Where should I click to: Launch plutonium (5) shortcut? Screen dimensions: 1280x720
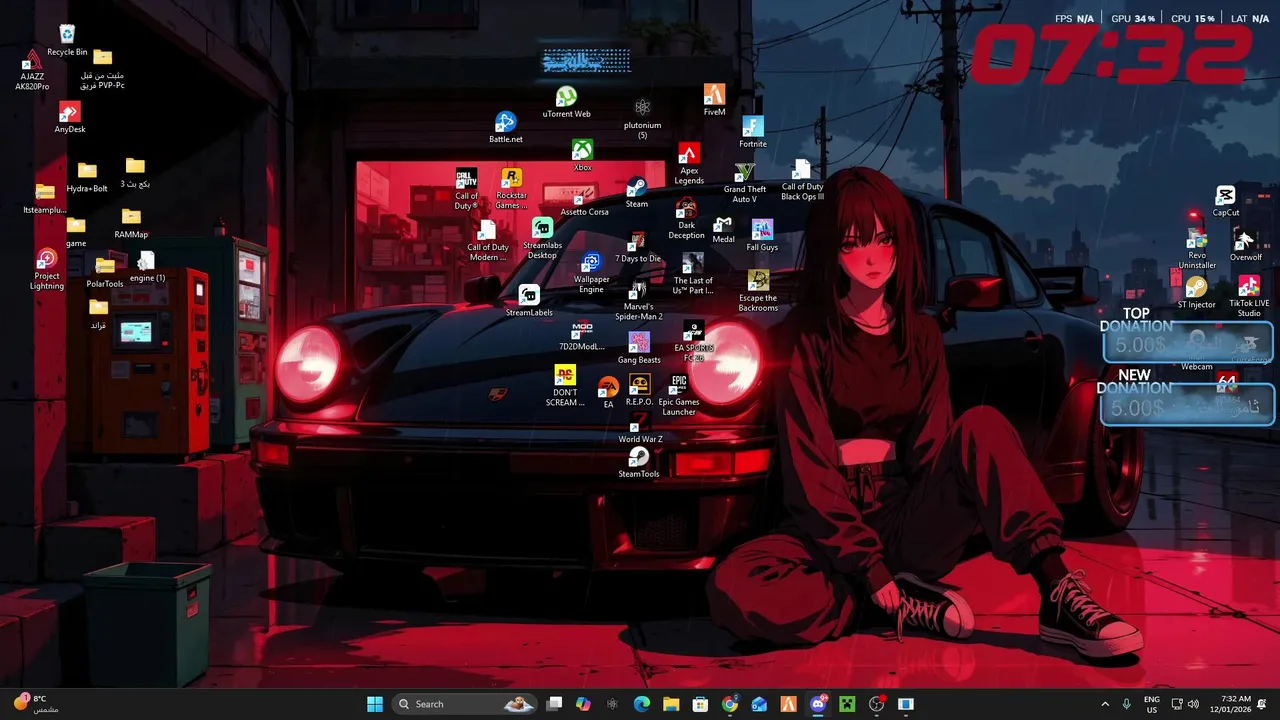pyautogui.click(x=642, y=118)
